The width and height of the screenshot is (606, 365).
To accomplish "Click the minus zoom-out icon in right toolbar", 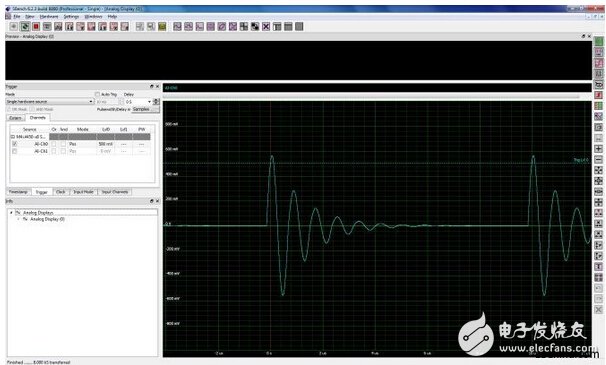I will tap(599, 160).
